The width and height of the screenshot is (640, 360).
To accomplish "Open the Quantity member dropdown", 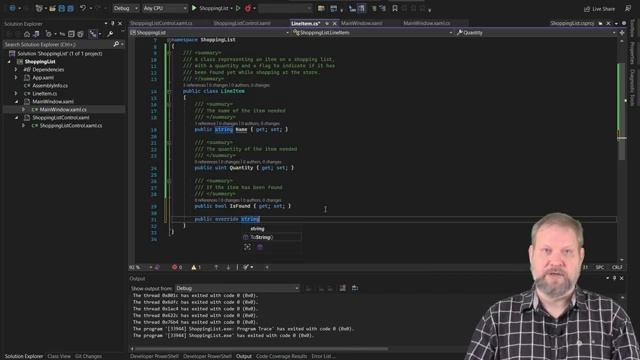I will 536,33.
